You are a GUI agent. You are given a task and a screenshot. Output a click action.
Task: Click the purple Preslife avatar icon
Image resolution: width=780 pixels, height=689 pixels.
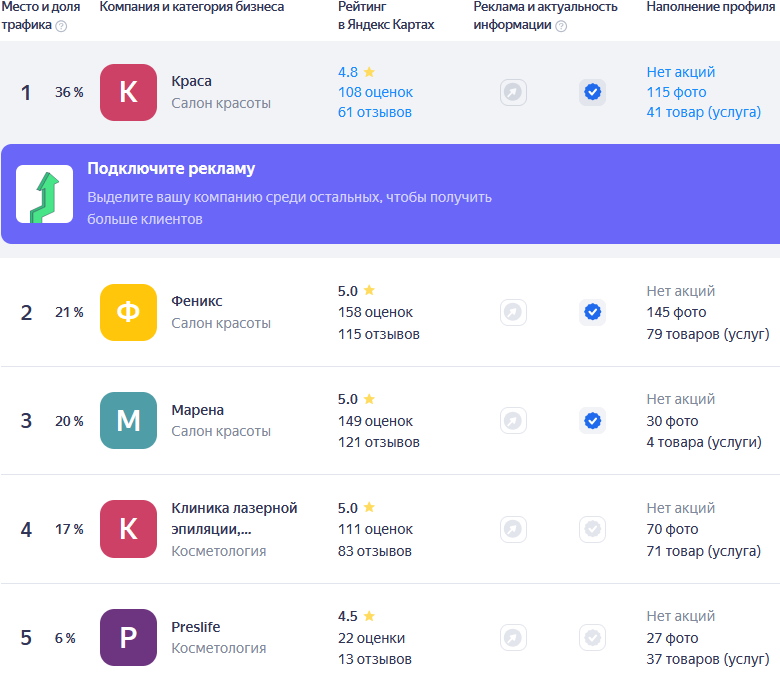(128, 638)
